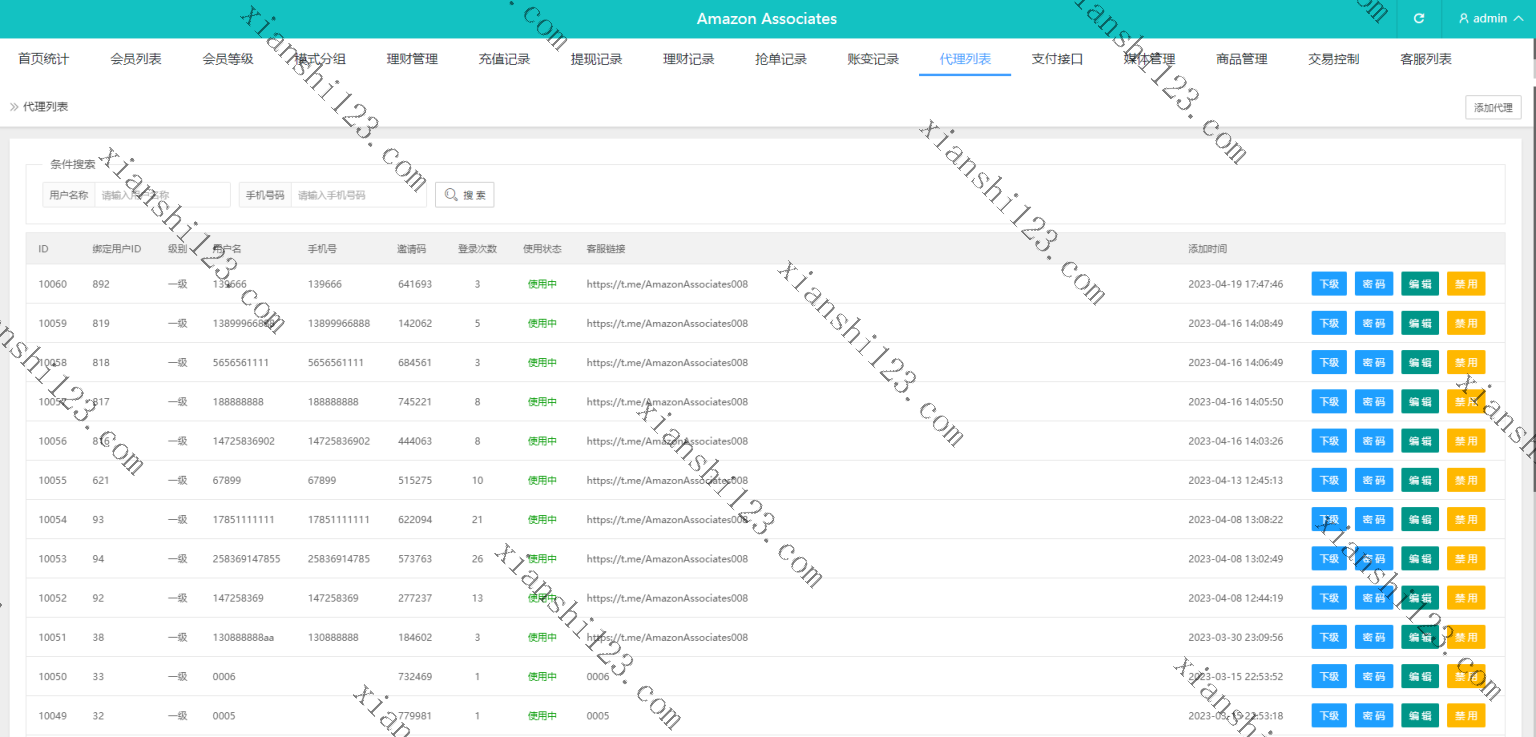Image resolution: width=1536 pixels, height=737 pixels.
Task: Click 编辑 button for agent 10049
Action: point(1420,715)
